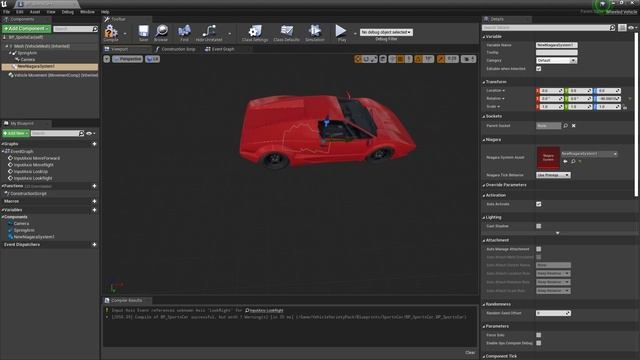
Task: Add a new event dispatcher with plus icon
Action: (94, 244)
